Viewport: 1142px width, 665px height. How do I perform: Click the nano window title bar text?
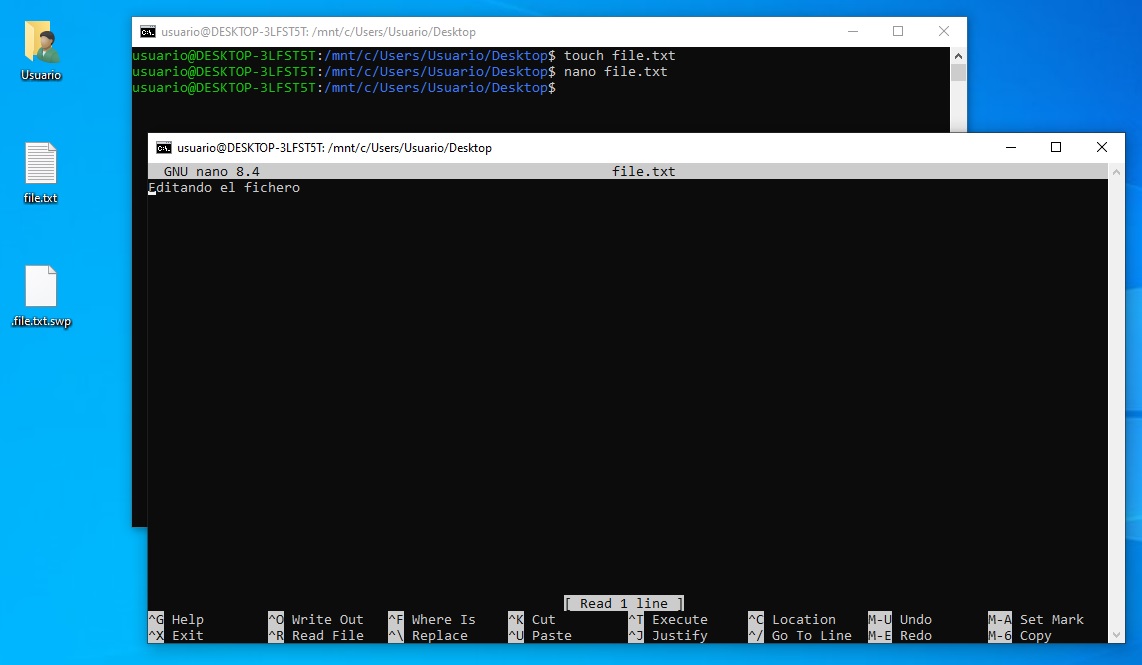[334, 148]
